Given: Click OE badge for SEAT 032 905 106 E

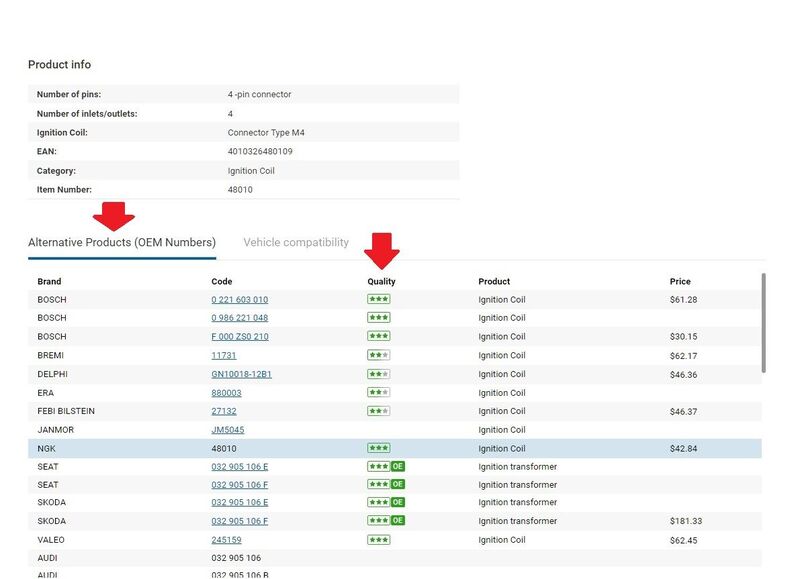Looking at the screenshot, I should [398, 466].
